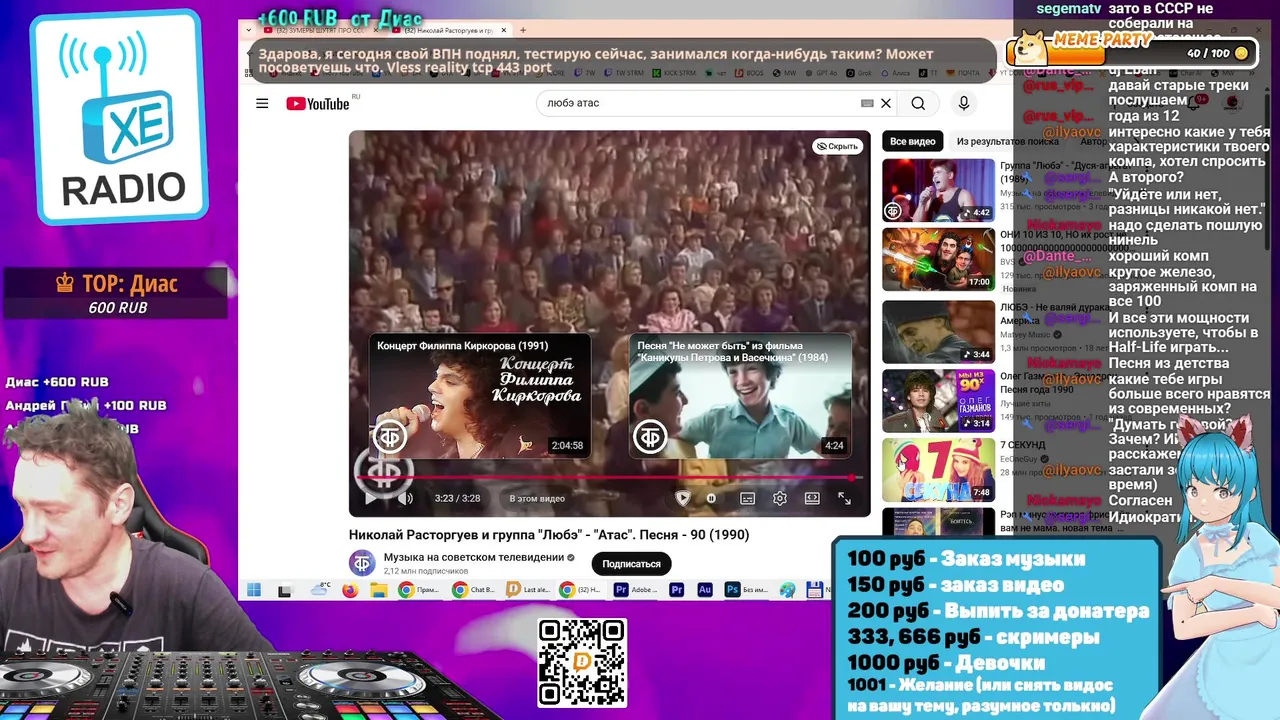Enter fullscreen on the video player
The image size is (1280, 720).
click(x=844, y=498)
